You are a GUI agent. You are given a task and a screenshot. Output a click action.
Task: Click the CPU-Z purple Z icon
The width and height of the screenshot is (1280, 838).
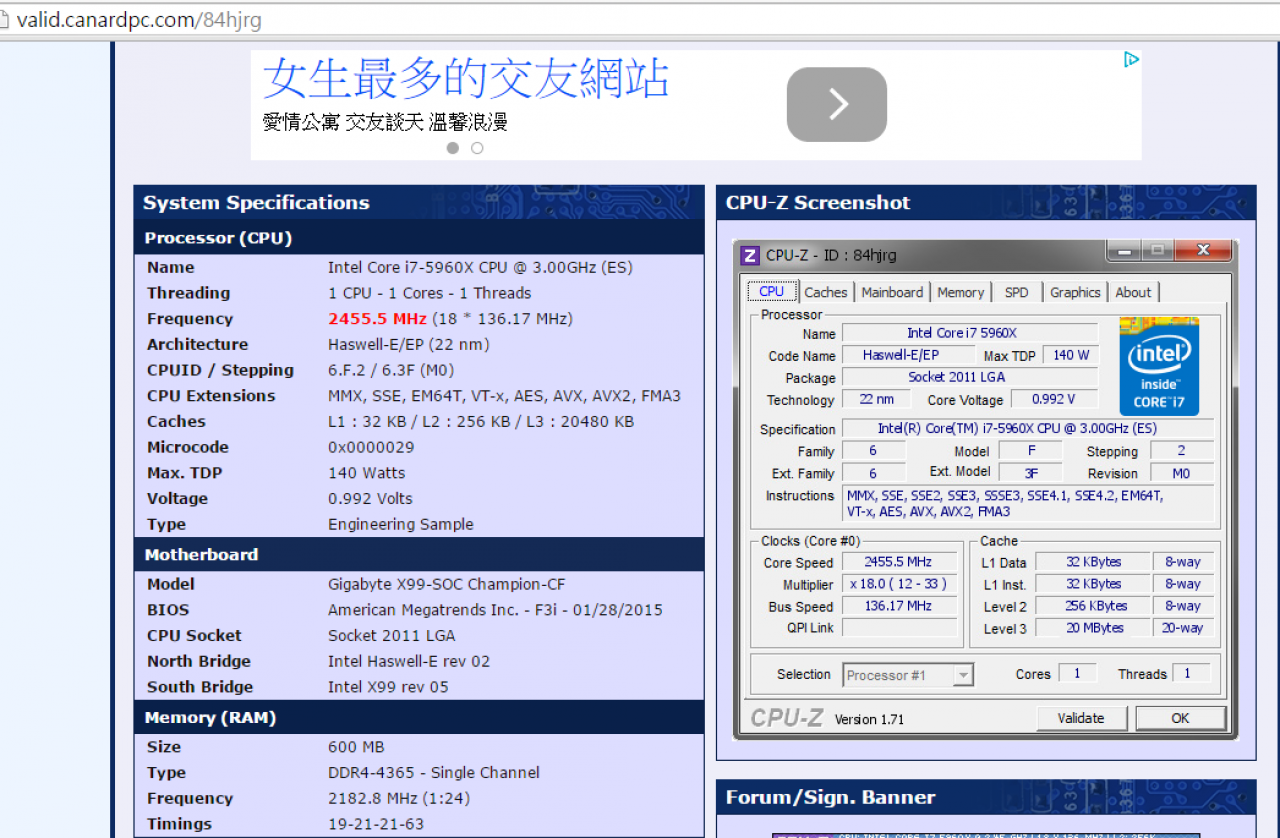[x=750, y=255]
